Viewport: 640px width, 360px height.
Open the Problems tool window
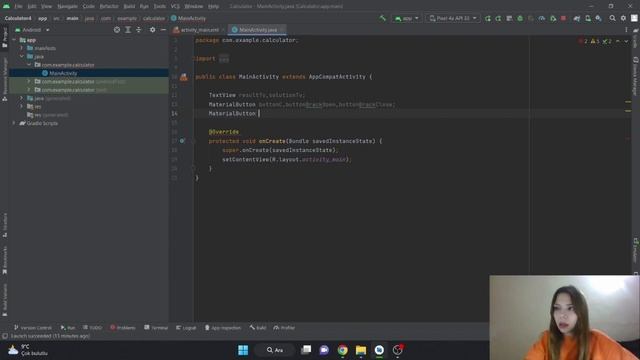122,328
